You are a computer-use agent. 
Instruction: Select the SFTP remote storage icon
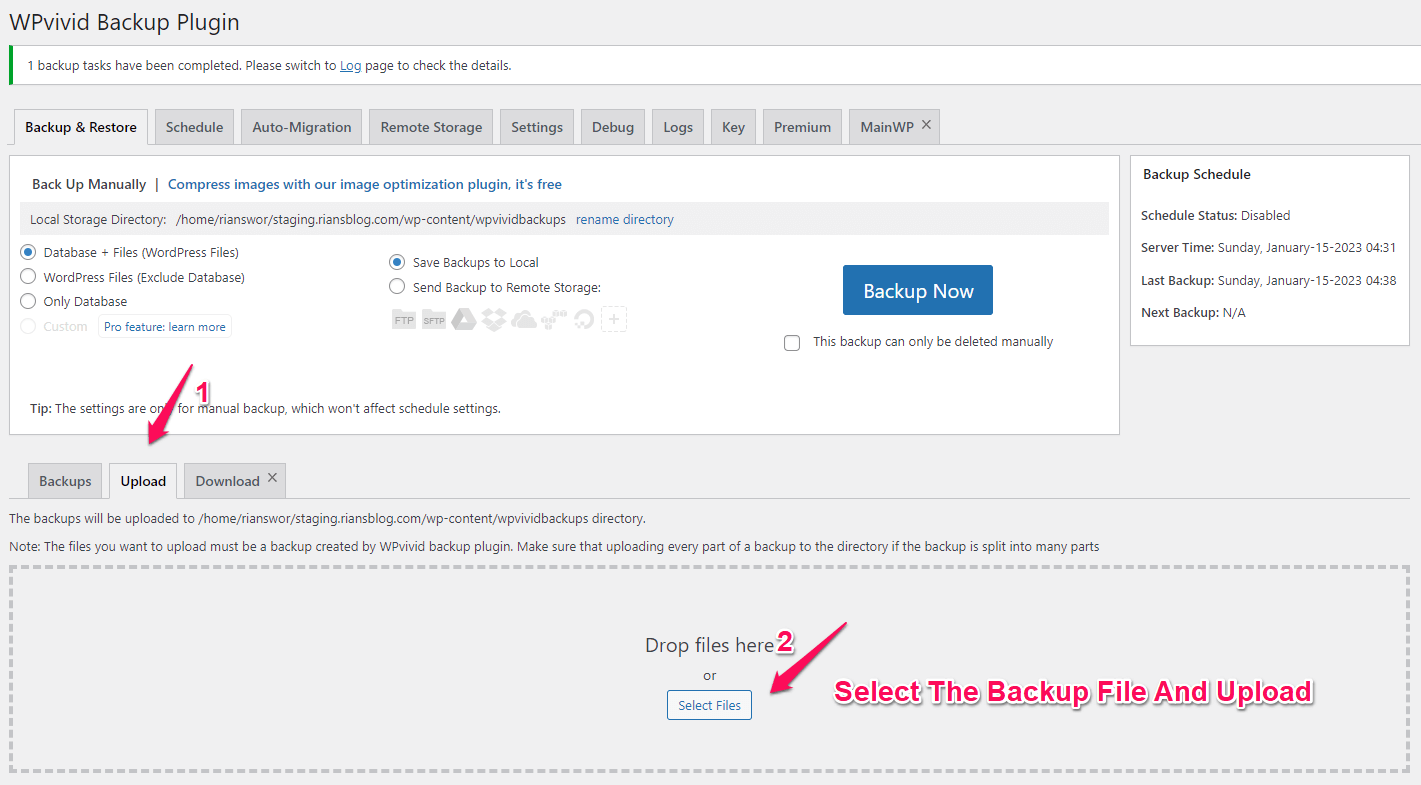click(434, 320)
